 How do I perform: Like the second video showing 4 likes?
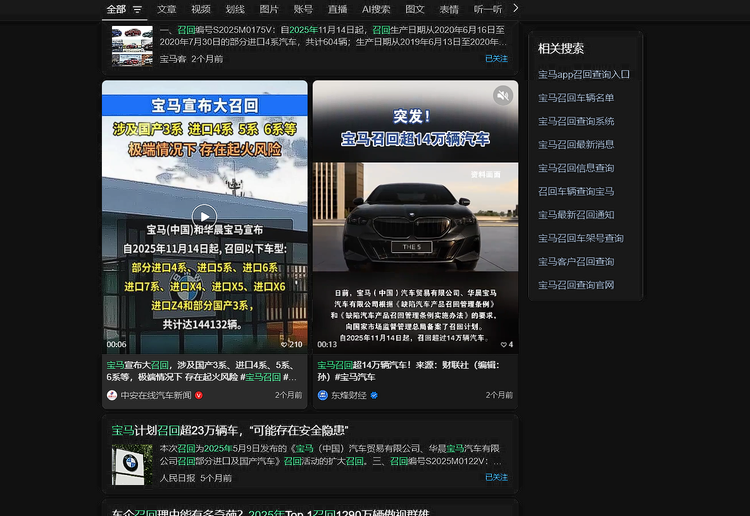pos(505,344)
